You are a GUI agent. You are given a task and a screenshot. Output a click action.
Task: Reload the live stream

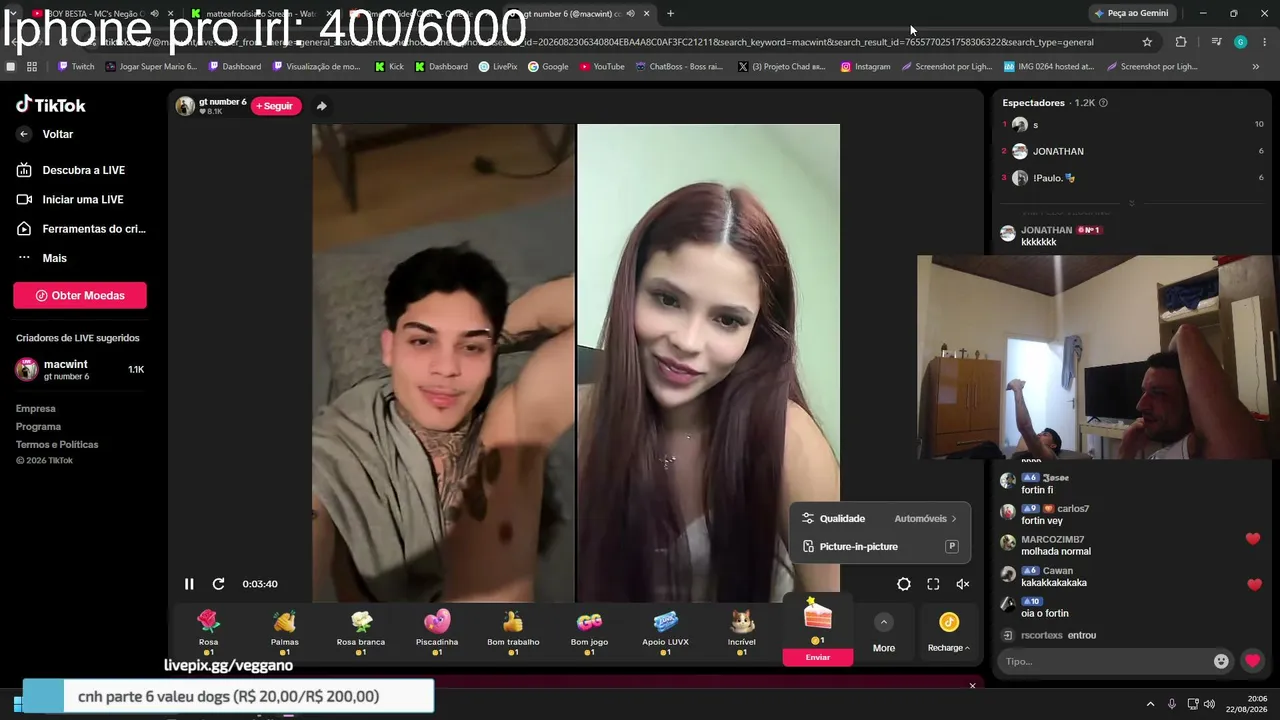(x=218, y=584)
